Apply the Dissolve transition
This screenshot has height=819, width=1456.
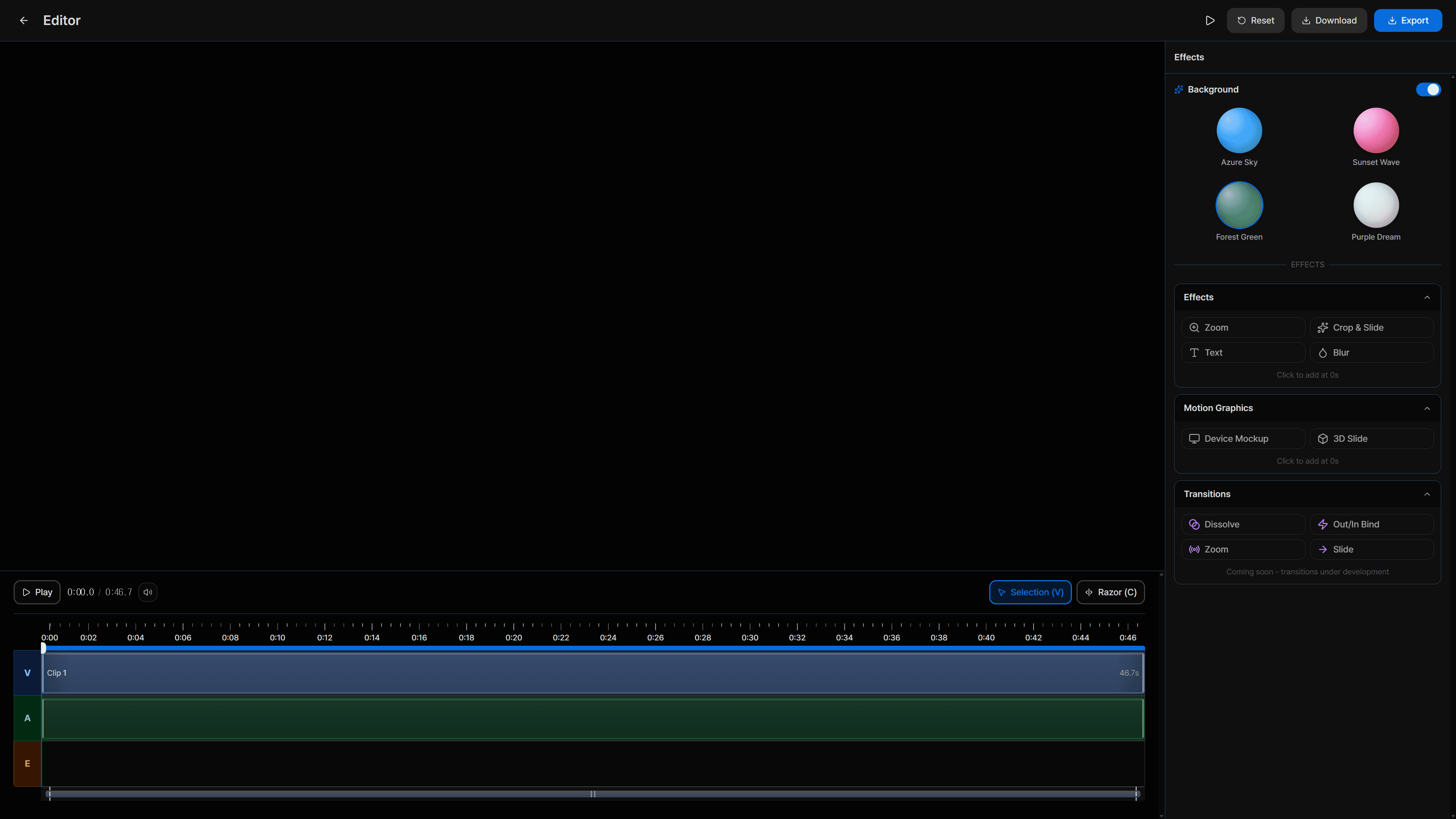(1243, 524)
